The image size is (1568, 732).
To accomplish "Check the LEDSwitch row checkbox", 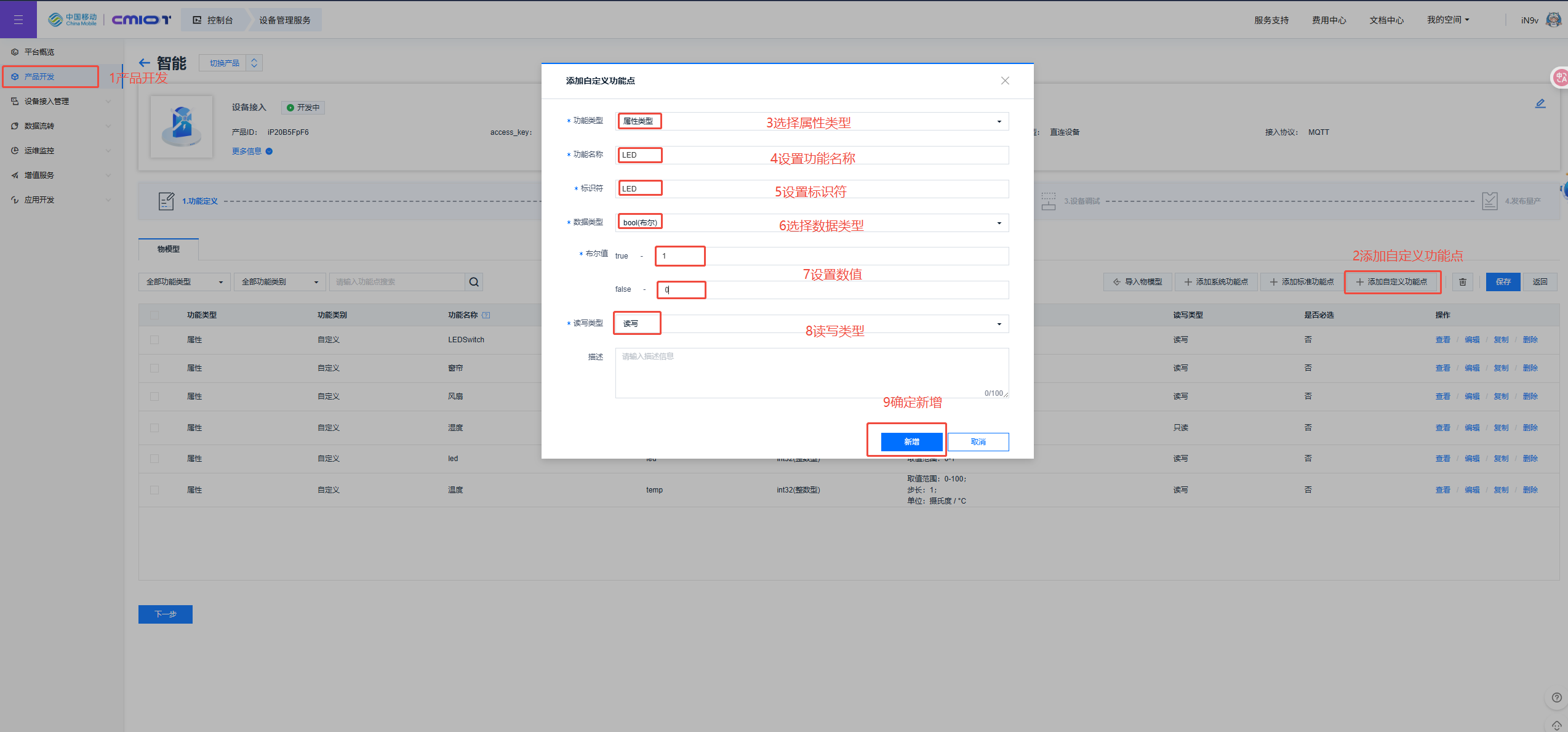I will 154,340.
